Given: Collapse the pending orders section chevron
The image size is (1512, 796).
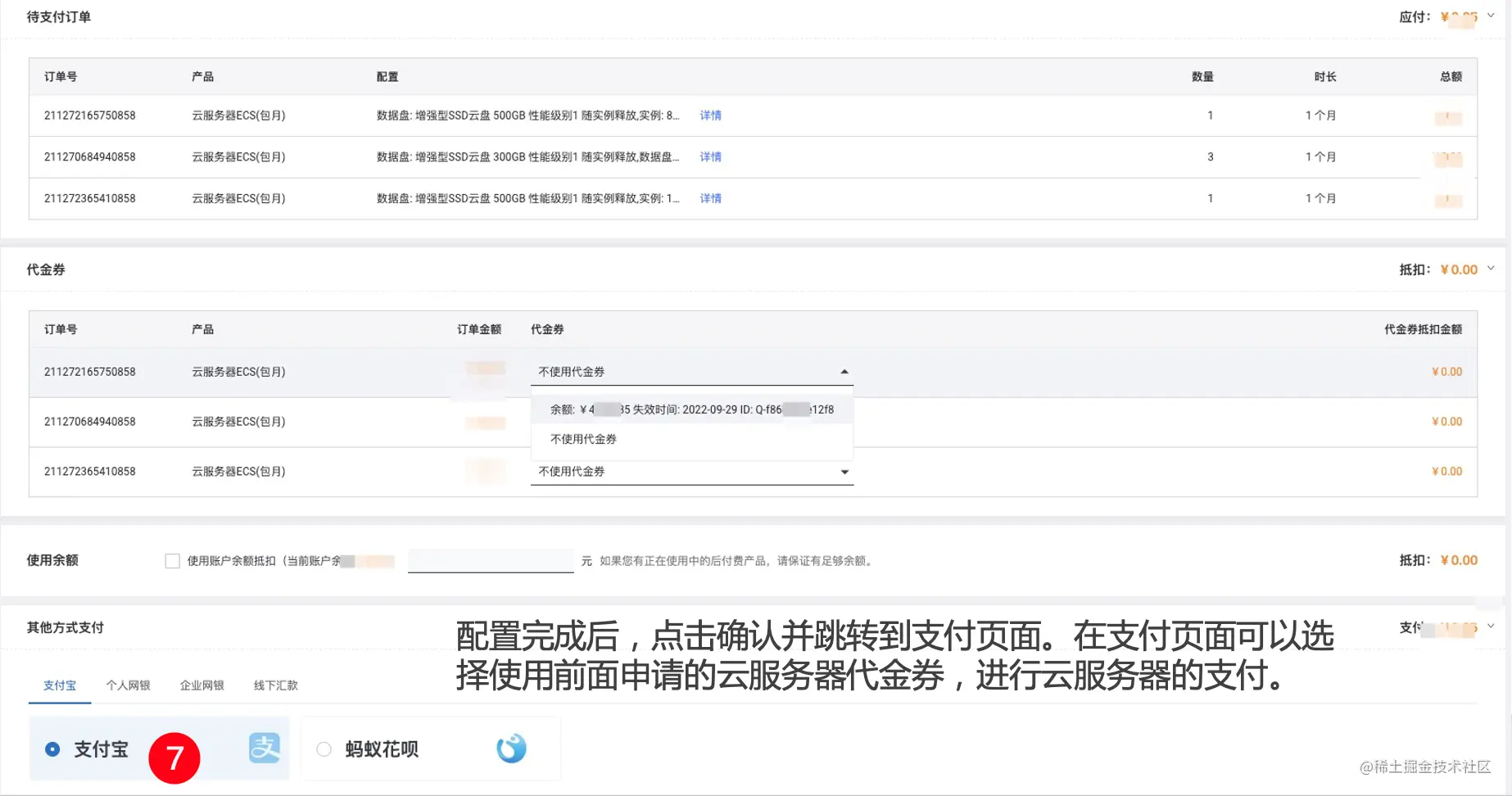Looking at the screenshot, I should [1491, 16].
